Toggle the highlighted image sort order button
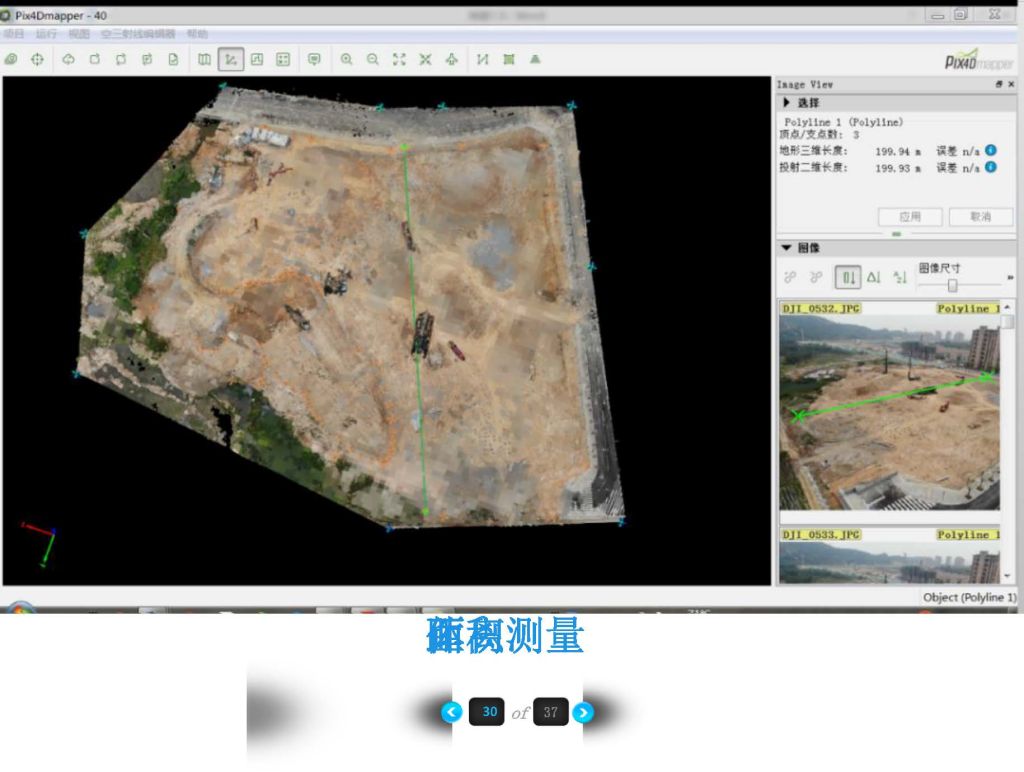The height and width of the screenshot is (772, 1024). [848, 277]
